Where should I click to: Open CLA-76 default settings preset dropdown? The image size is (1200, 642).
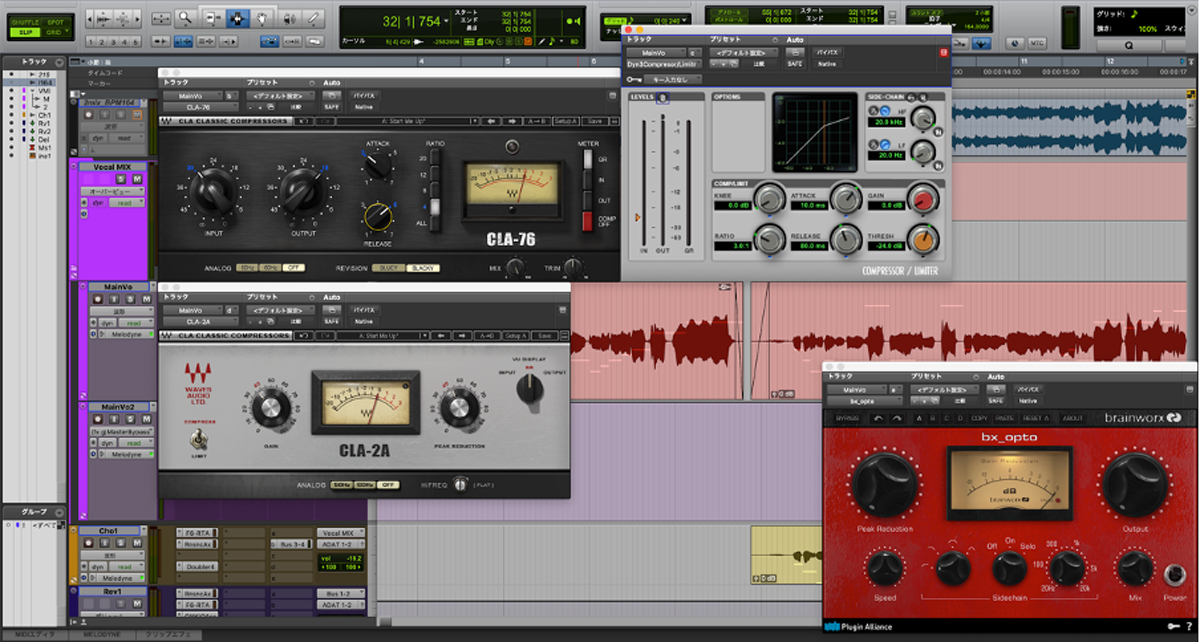[279, 95]
